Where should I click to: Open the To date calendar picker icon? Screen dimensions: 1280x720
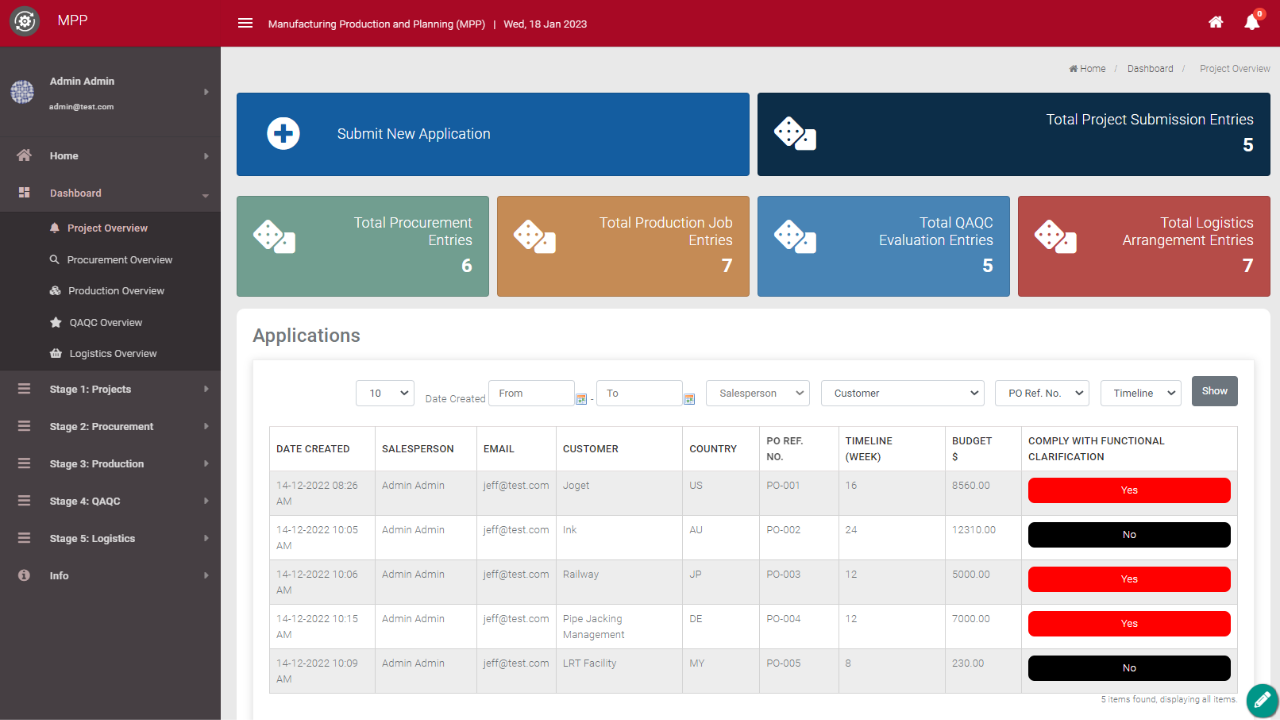pyautogui.click(x=689, y=398)
